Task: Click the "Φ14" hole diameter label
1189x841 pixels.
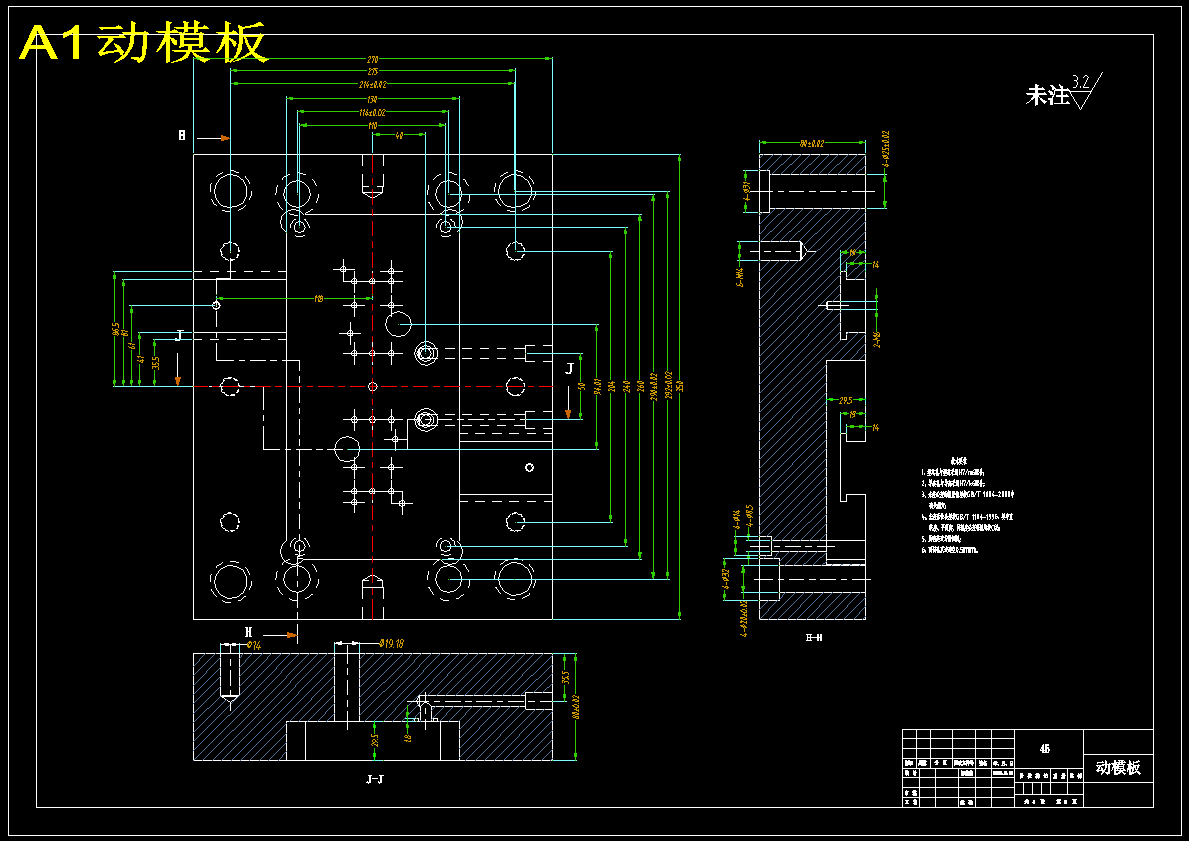Action: (x=253, y=645)
